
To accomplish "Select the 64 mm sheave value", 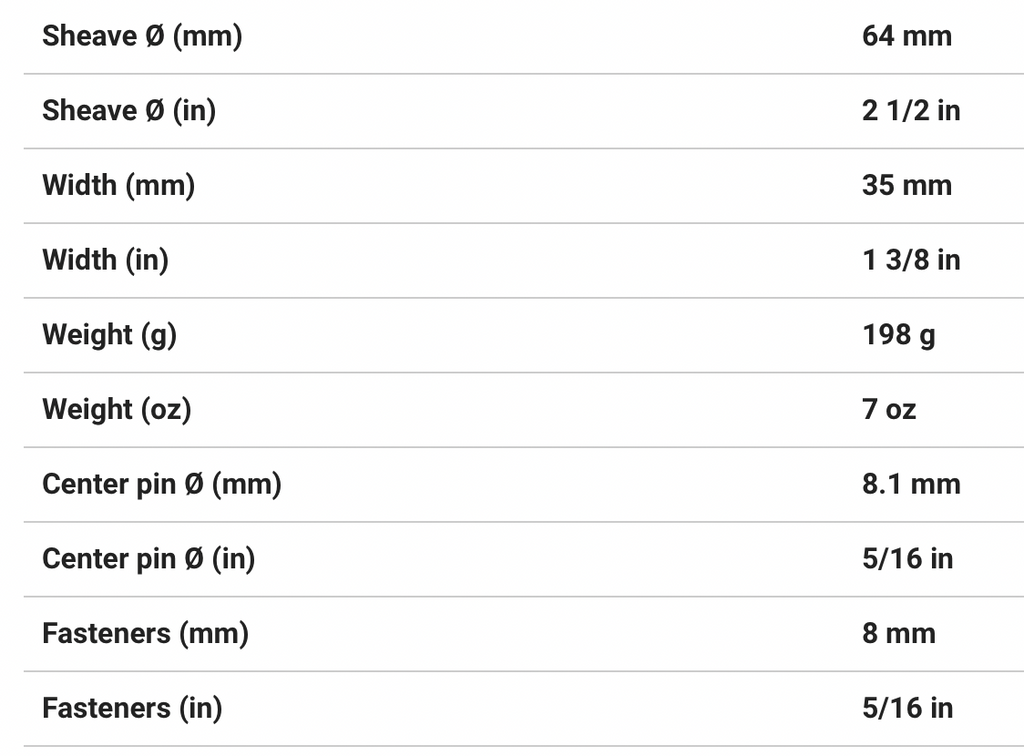I will [906, 36].
